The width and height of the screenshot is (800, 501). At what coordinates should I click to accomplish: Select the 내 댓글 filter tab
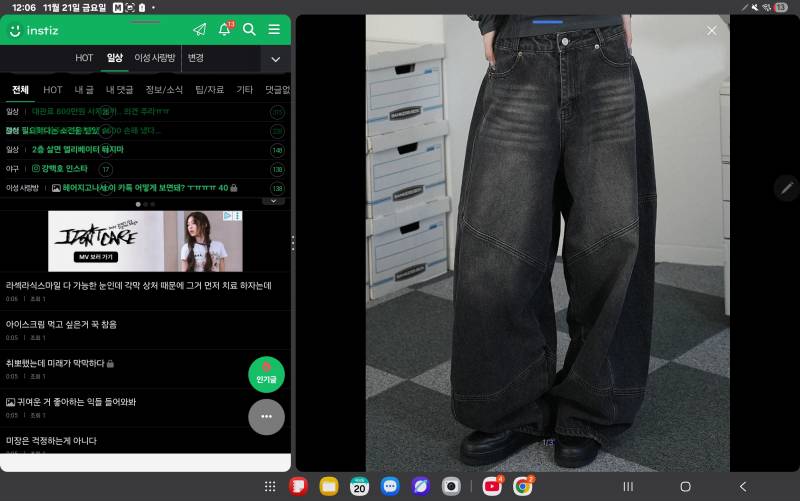tap(119, 90)
